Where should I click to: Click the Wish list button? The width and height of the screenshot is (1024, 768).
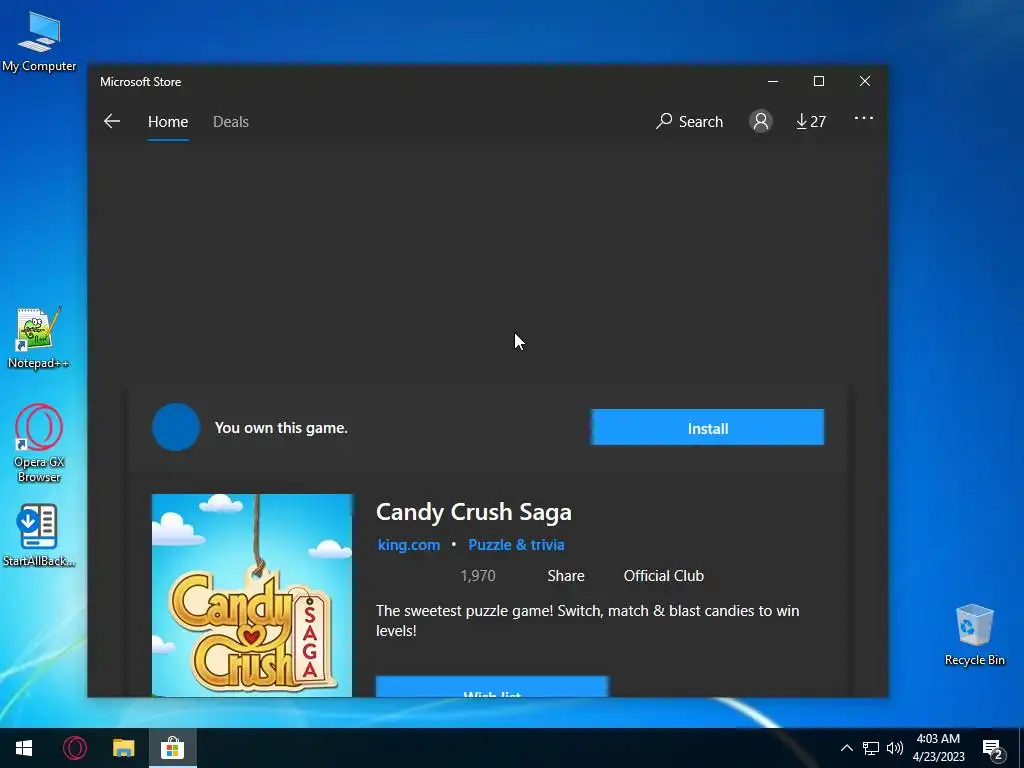pos(492,687)
